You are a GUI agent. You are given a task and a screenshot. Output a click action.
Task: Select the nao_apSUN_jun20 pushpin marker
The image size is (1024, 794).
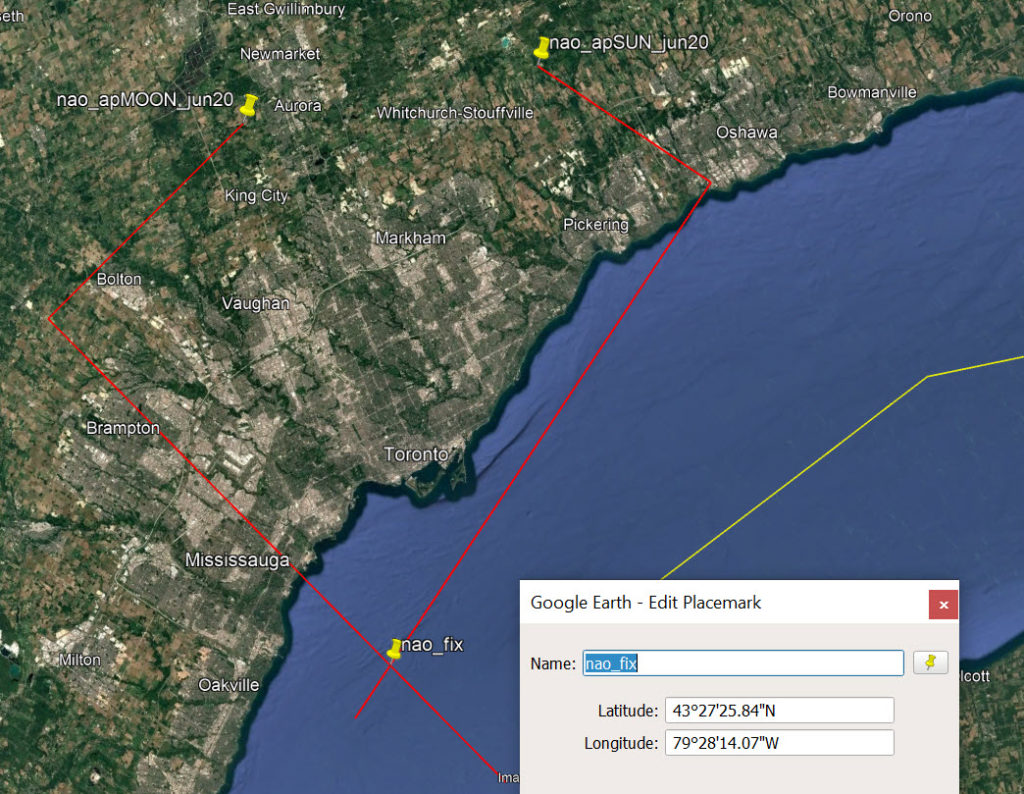(542, 48)
